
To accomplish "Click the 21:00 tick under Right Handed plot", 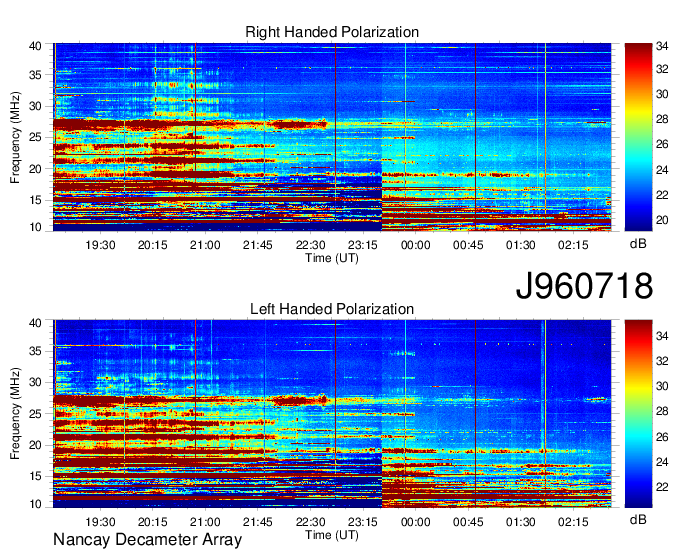I will coord(205,245).
